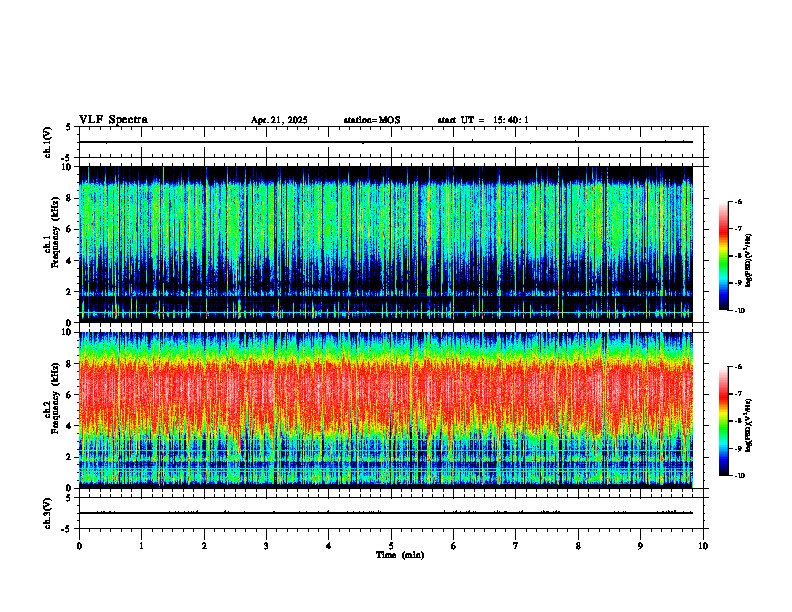Click inside the ch.1 spectrogram plot
The width and height of the screenshot is (792, 612).
click(386, 244)
